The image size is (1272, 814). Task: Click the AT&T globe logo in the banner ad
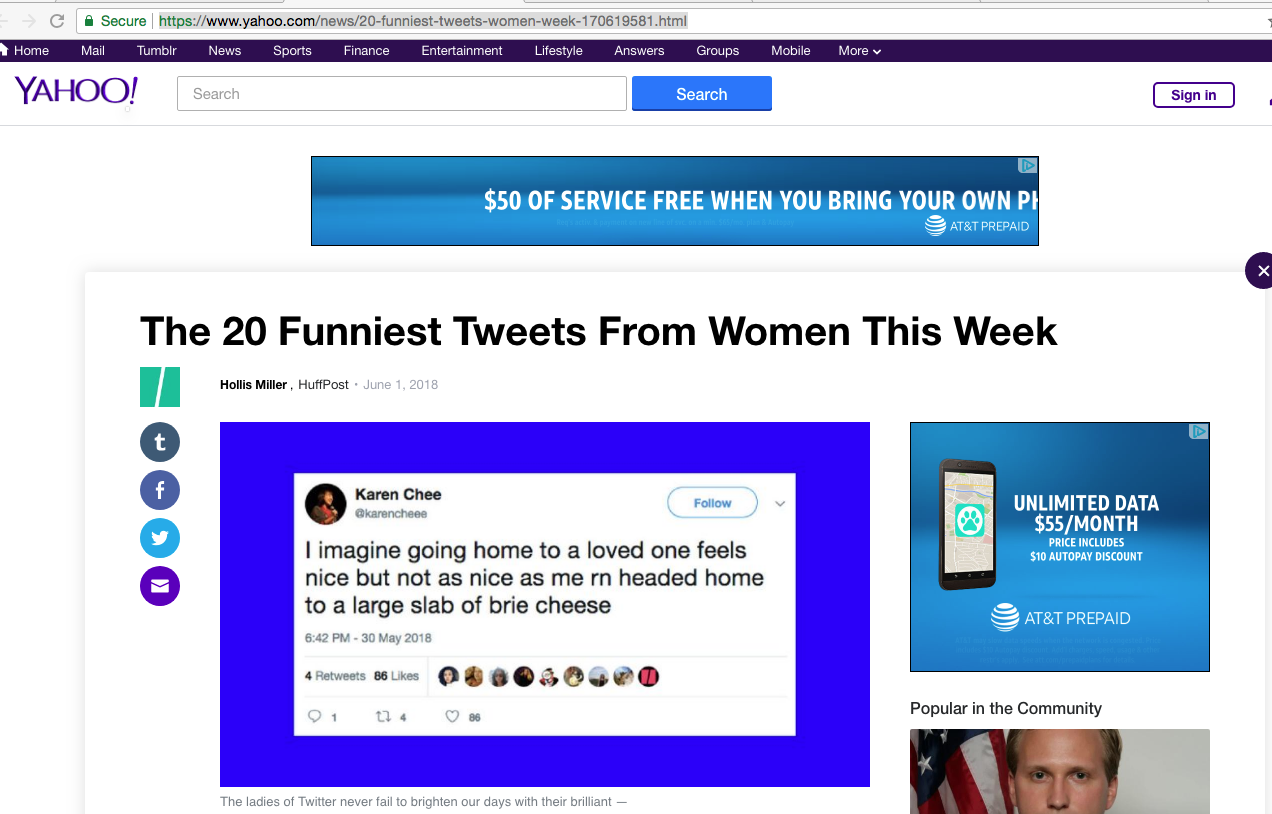click(x=935, y=227)
